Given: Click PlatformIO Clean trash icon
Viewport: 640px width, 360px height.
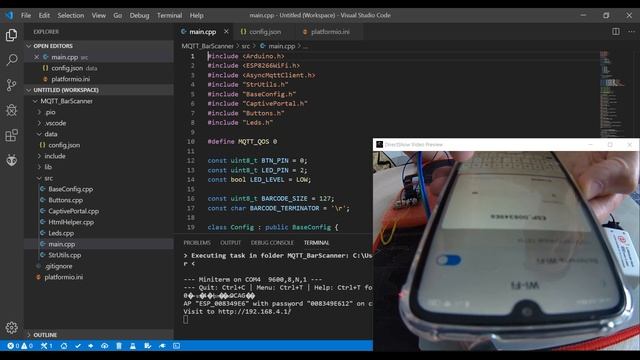Looking at the screenshot, I should pos(119,346).
